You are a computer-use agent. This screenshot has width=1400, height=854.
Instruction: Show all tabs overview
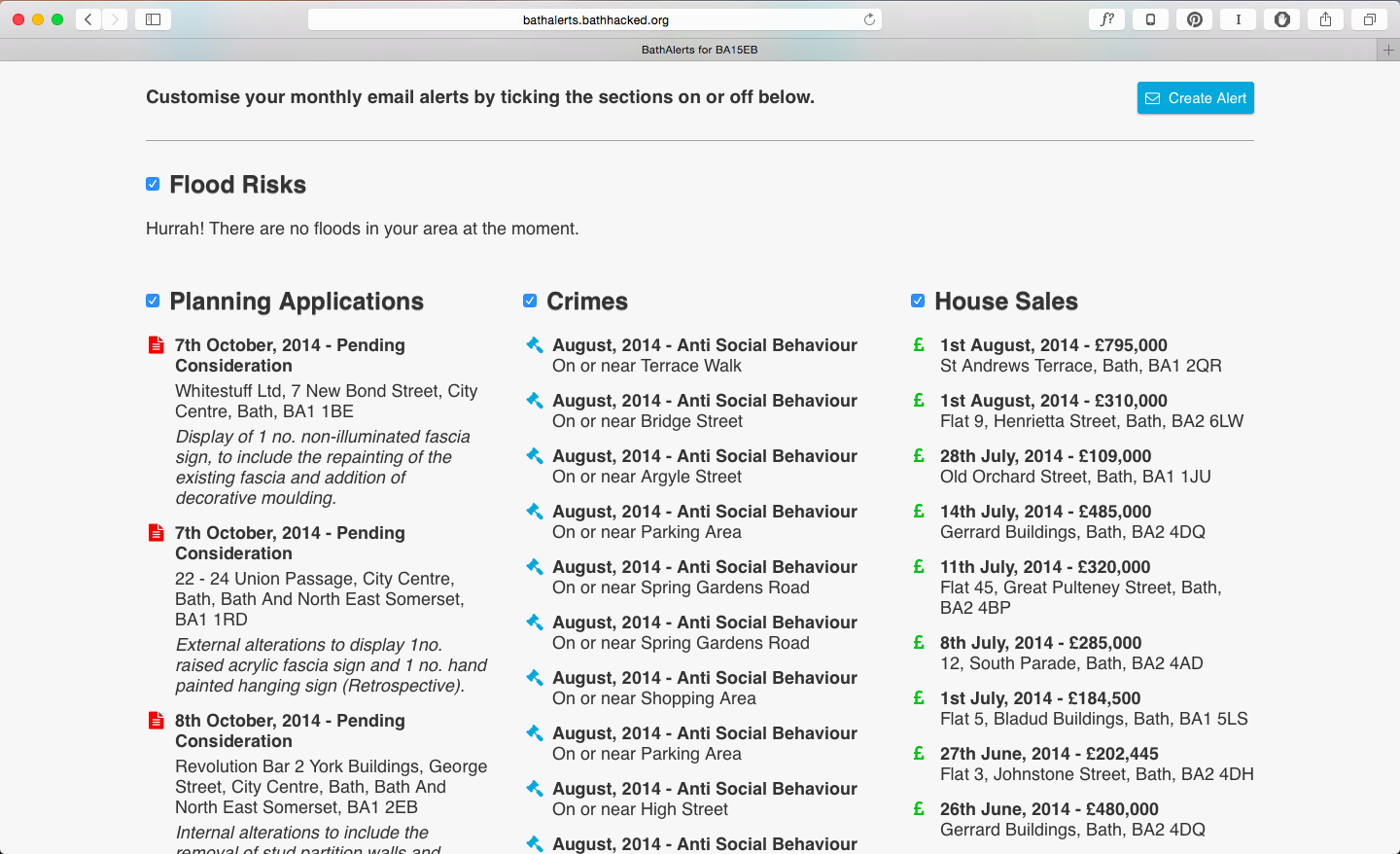[x=1369, y=19]
